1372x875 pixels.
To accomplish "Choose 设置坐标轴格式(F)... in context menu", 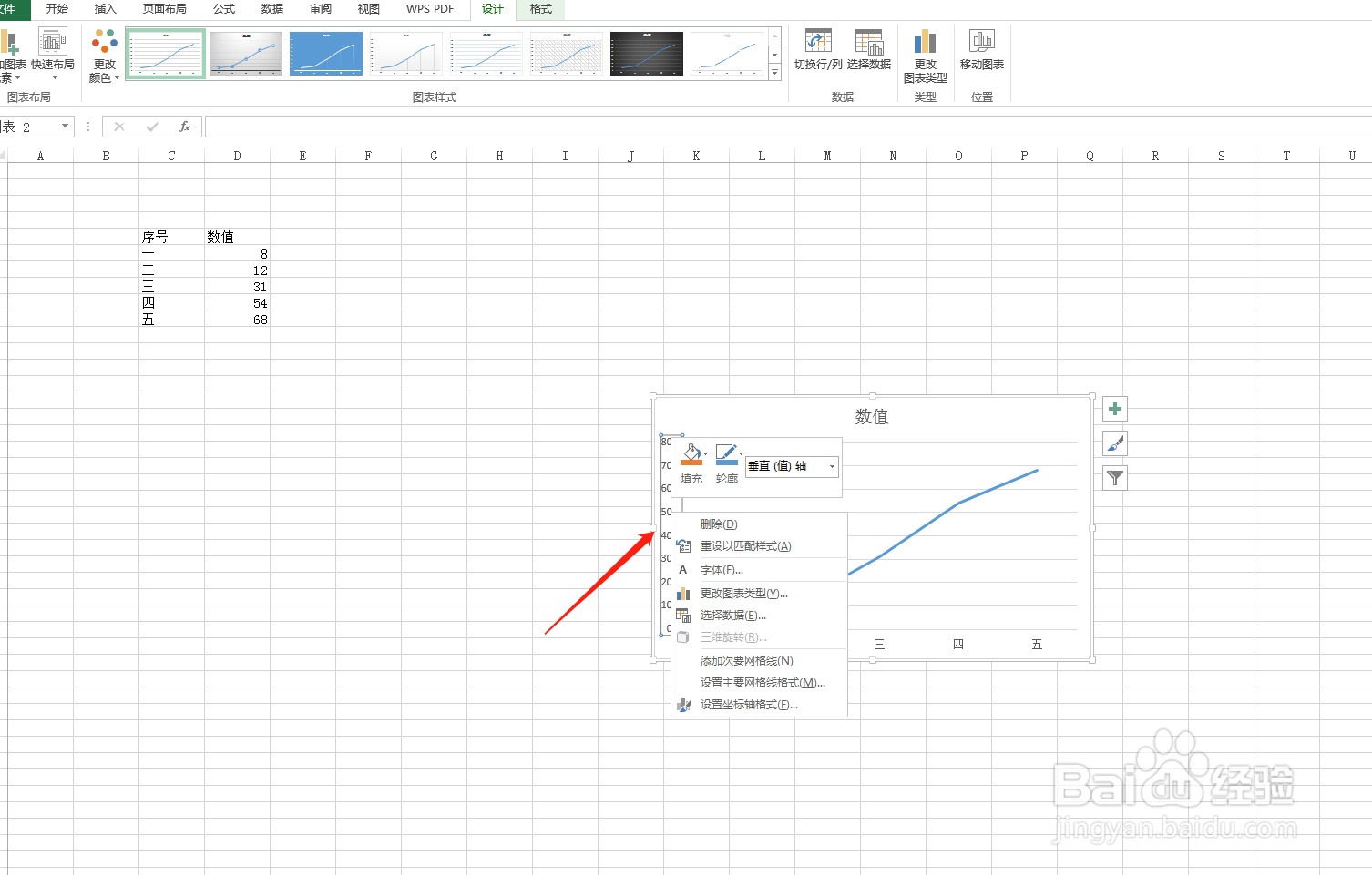I will tap(759, 705).
